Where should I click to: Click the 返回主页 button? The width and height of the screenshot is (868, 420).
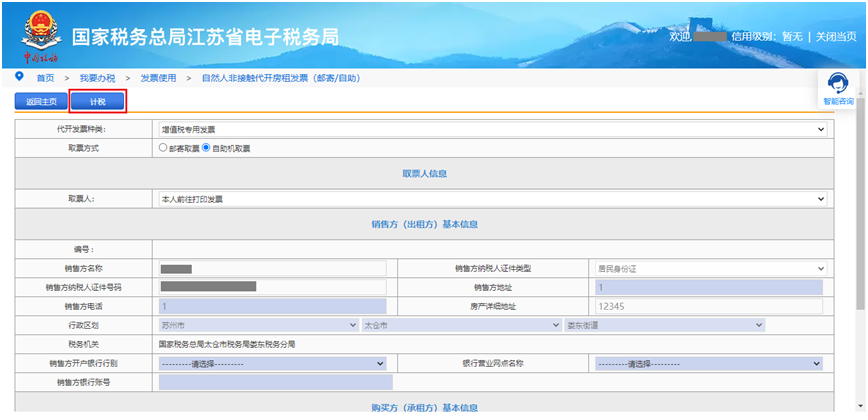(x=41, y=101)
